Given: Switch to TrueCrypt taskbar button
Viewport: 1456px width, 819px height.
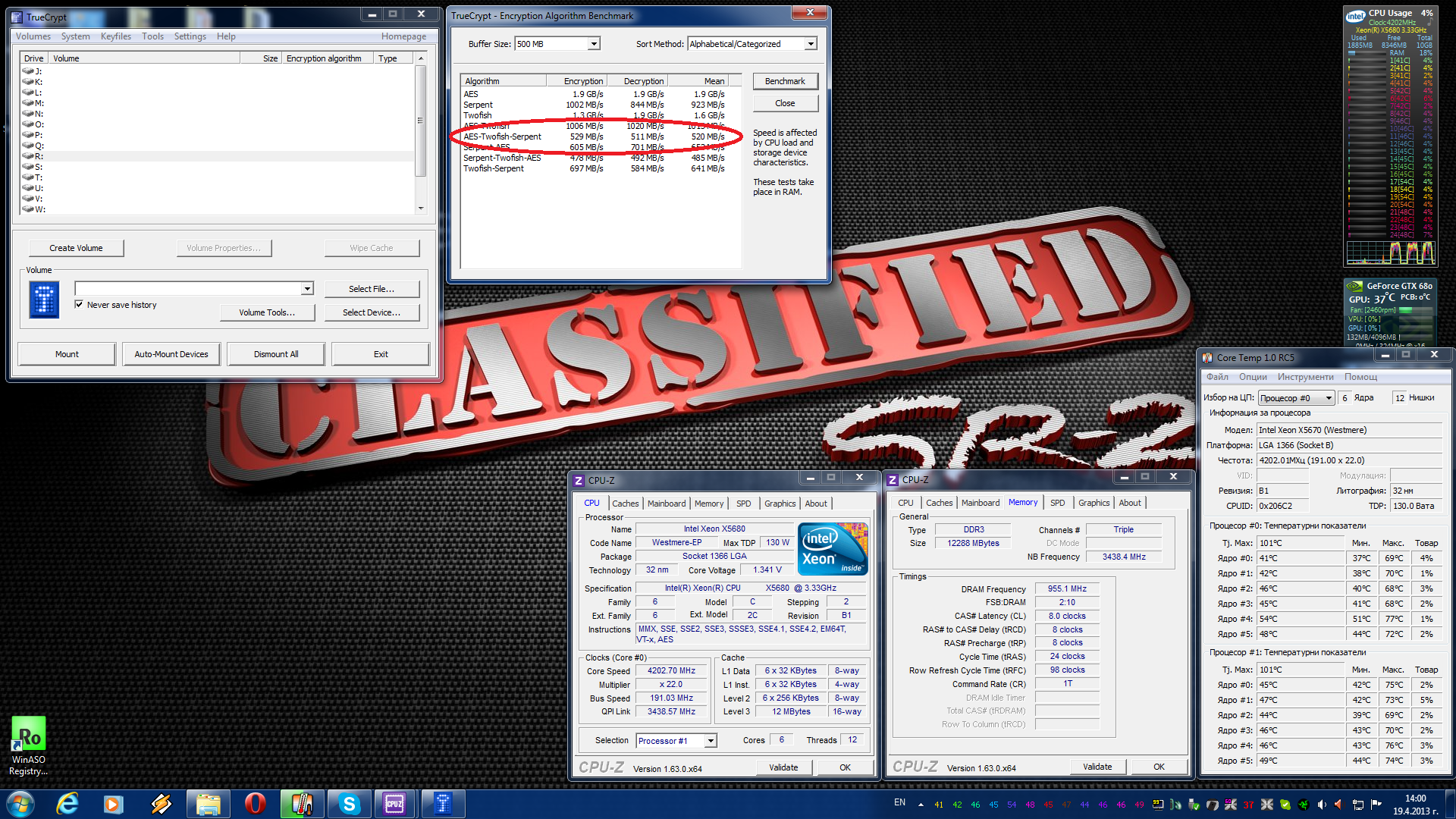Looking at the screenshot, I should tap(443, 804).
